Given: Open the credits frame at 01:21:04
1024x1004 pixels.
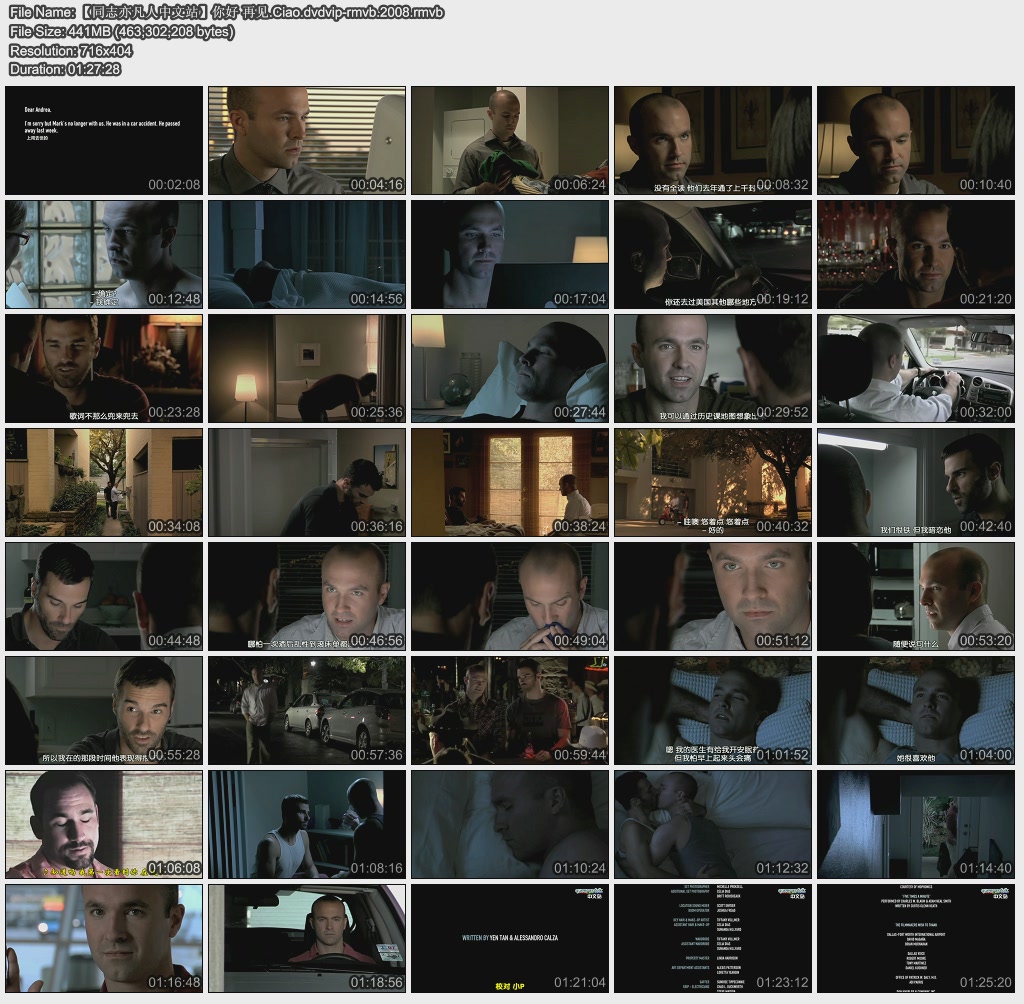Looking at the screenshot, I should pos(509,938).
